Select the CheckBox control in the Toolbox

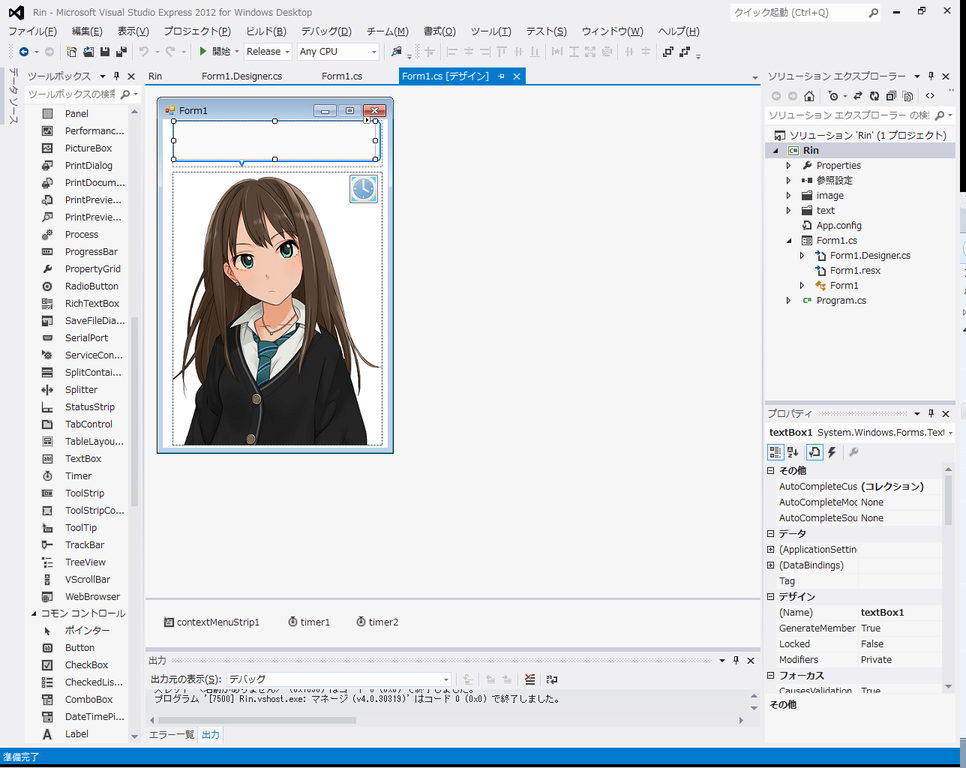(86, 665)
